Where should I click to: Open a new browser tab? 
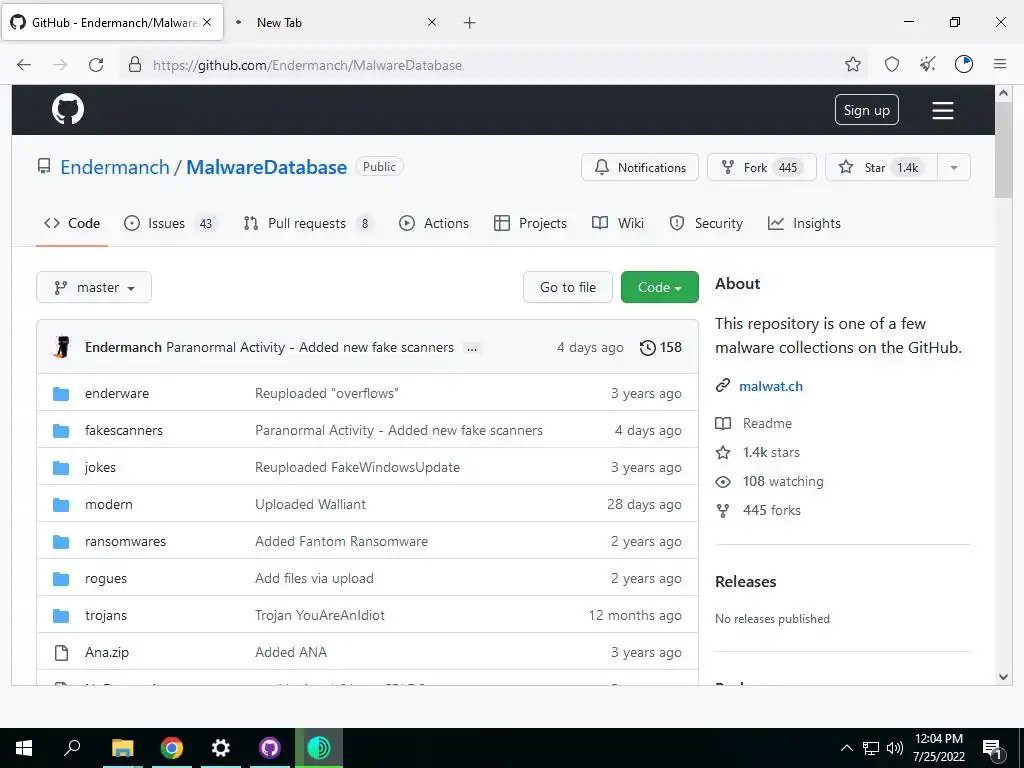tap(470, 23)
